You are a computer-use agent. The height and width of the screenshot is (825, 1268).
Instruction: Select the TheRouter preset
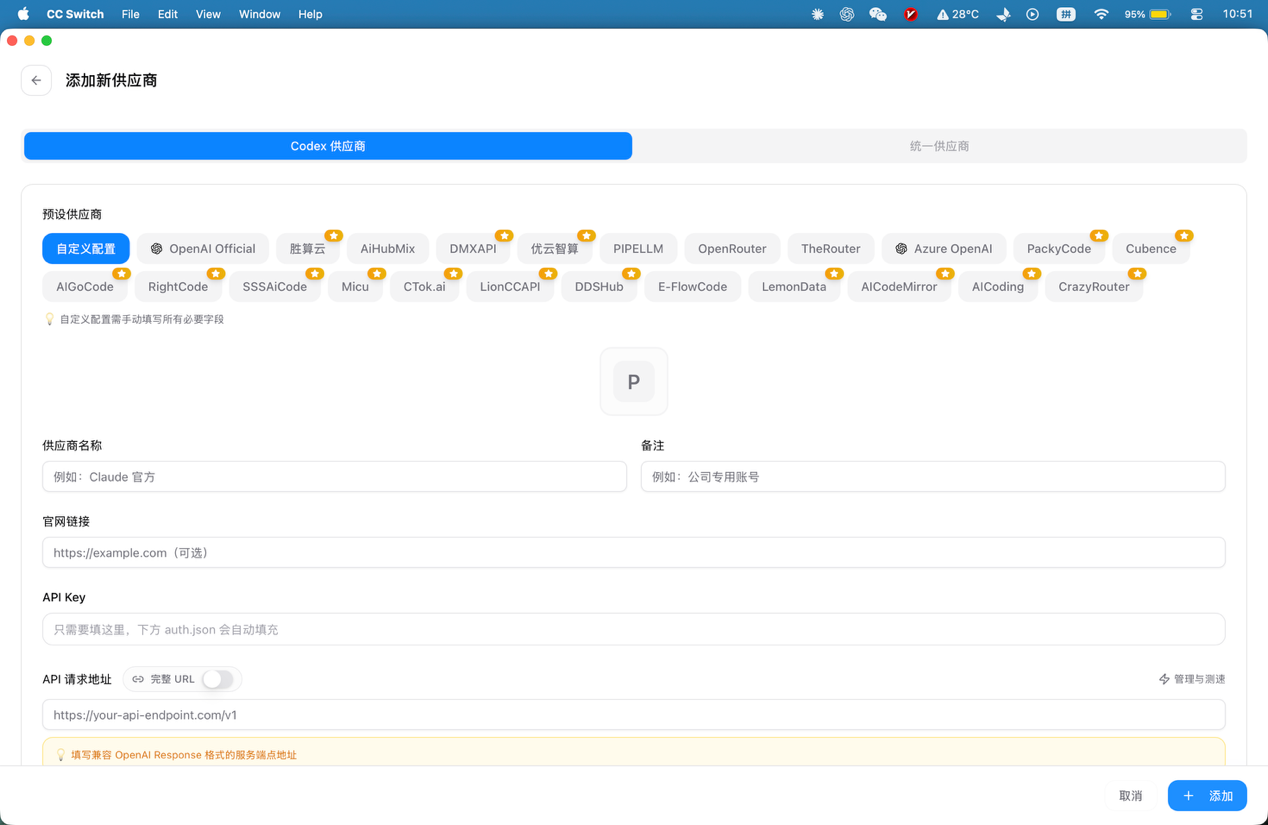[831, 249]
